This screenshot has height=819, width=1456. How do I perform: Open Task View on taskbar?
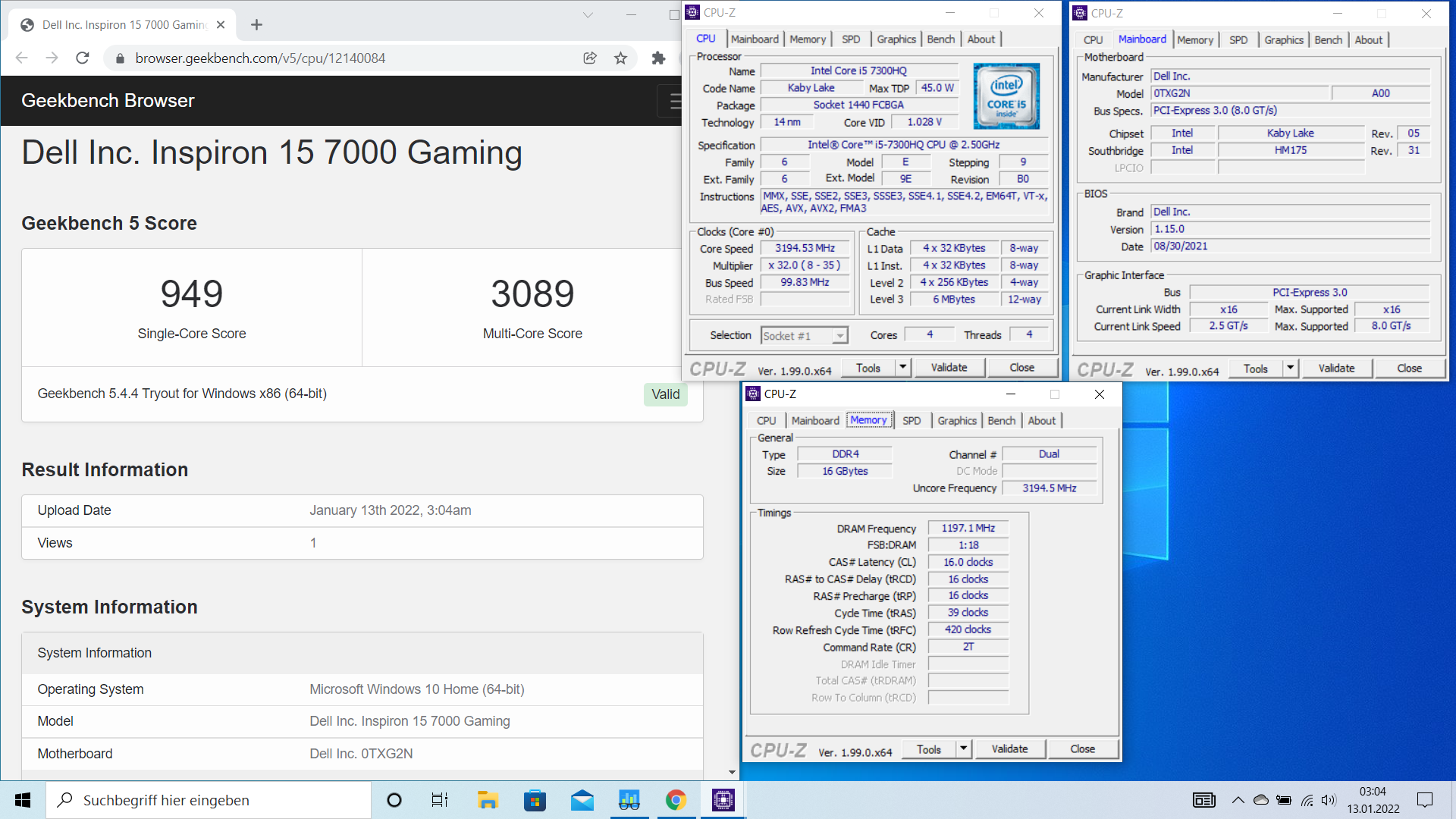(440, 800)
